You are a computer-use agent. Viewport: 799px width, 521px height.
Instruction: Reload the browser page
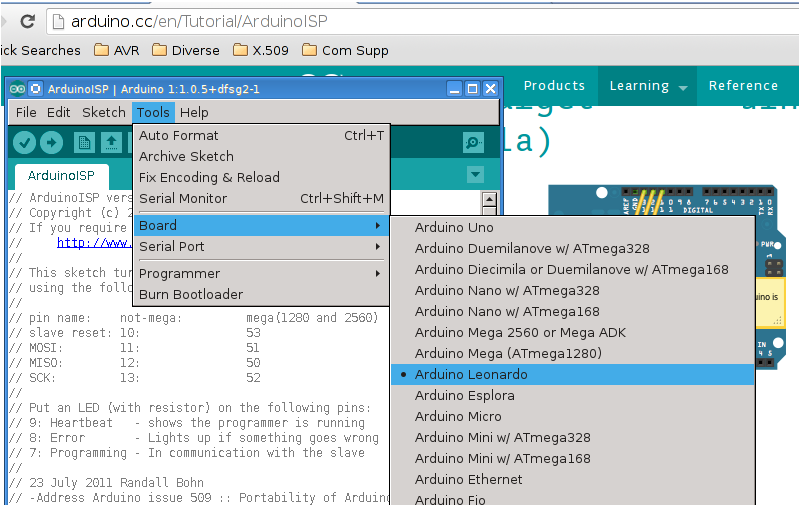(x=27, y=21)
